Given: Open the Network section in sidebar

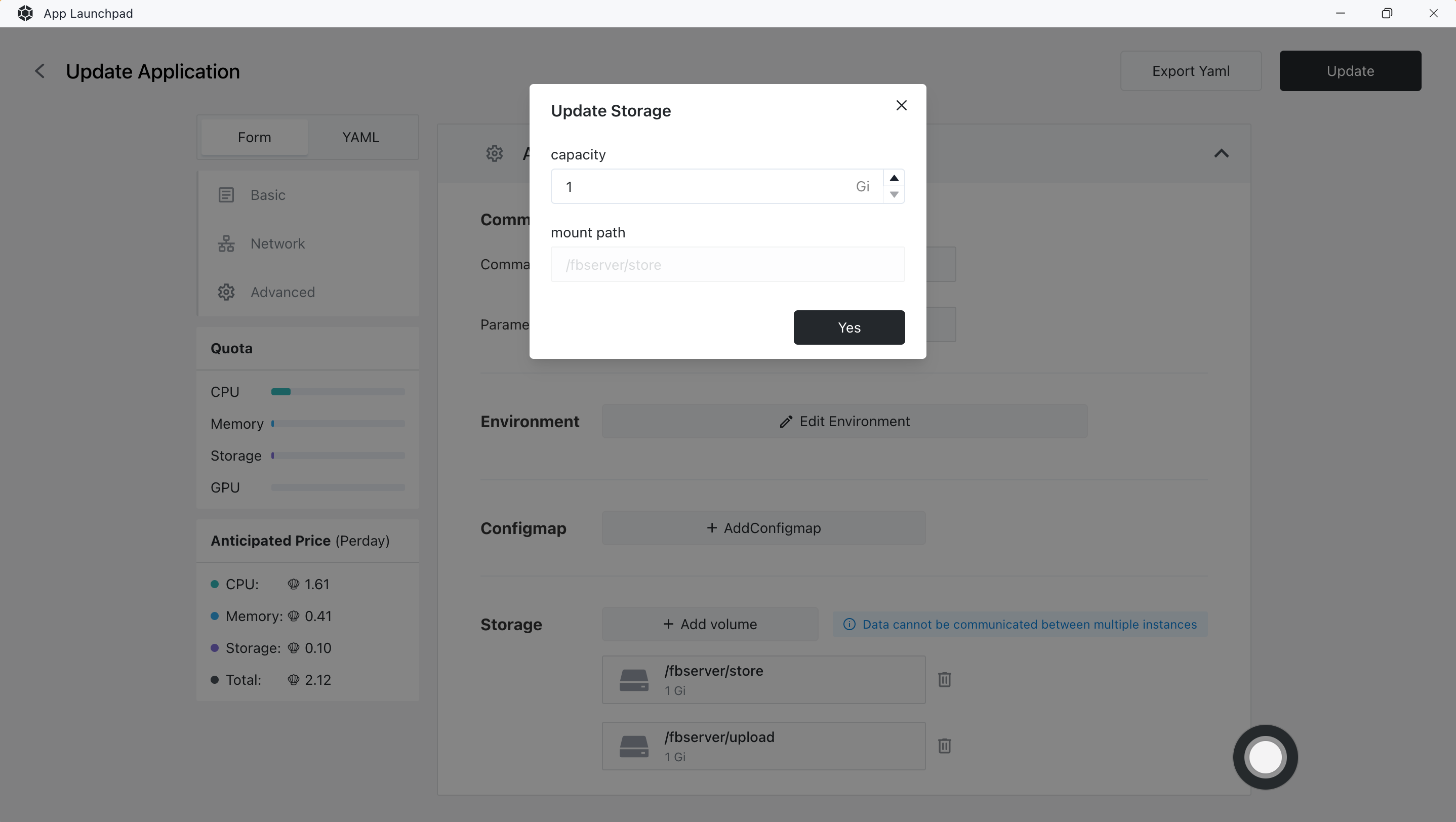Looking at the screenshot, I should tap(277, 243).
